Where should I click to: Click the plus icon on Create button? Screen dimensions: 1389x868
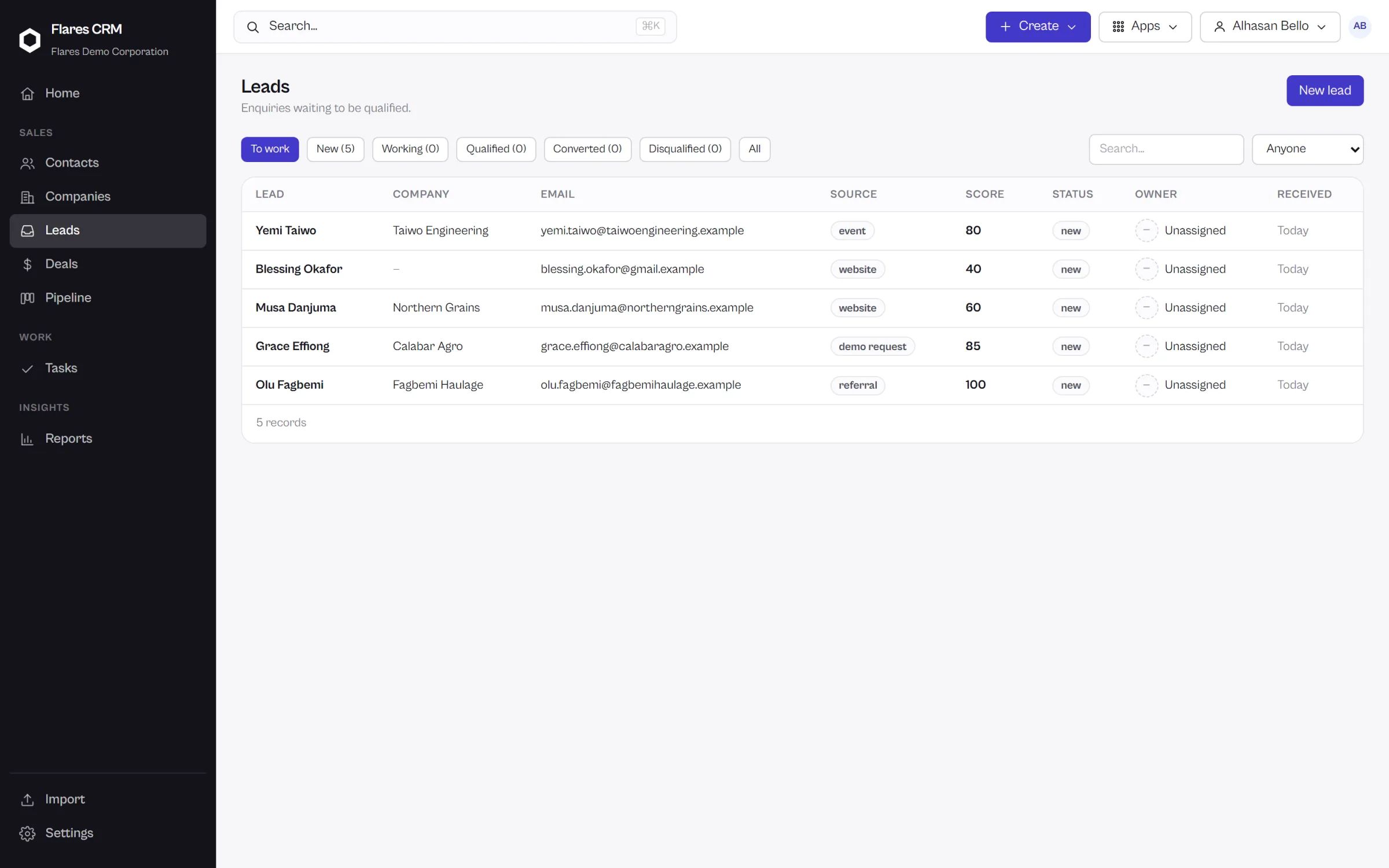[1005, 27]
